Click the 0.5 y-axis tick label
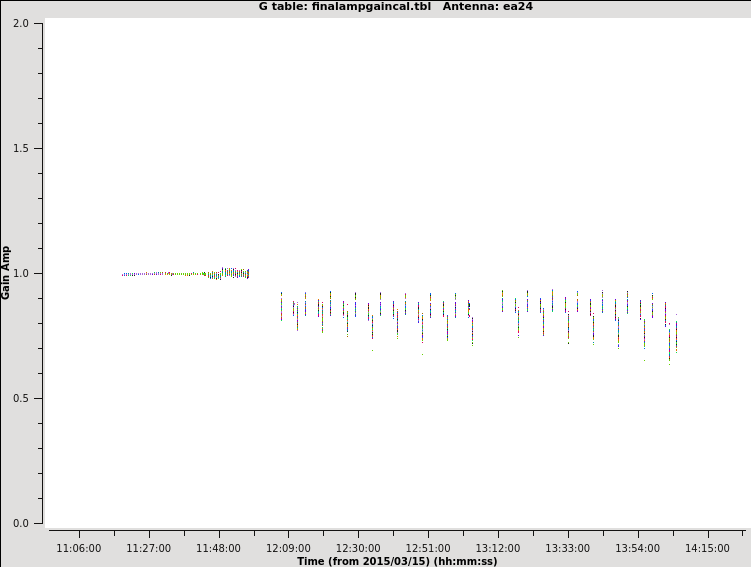The image size is (751, 567). pos(20,398)
